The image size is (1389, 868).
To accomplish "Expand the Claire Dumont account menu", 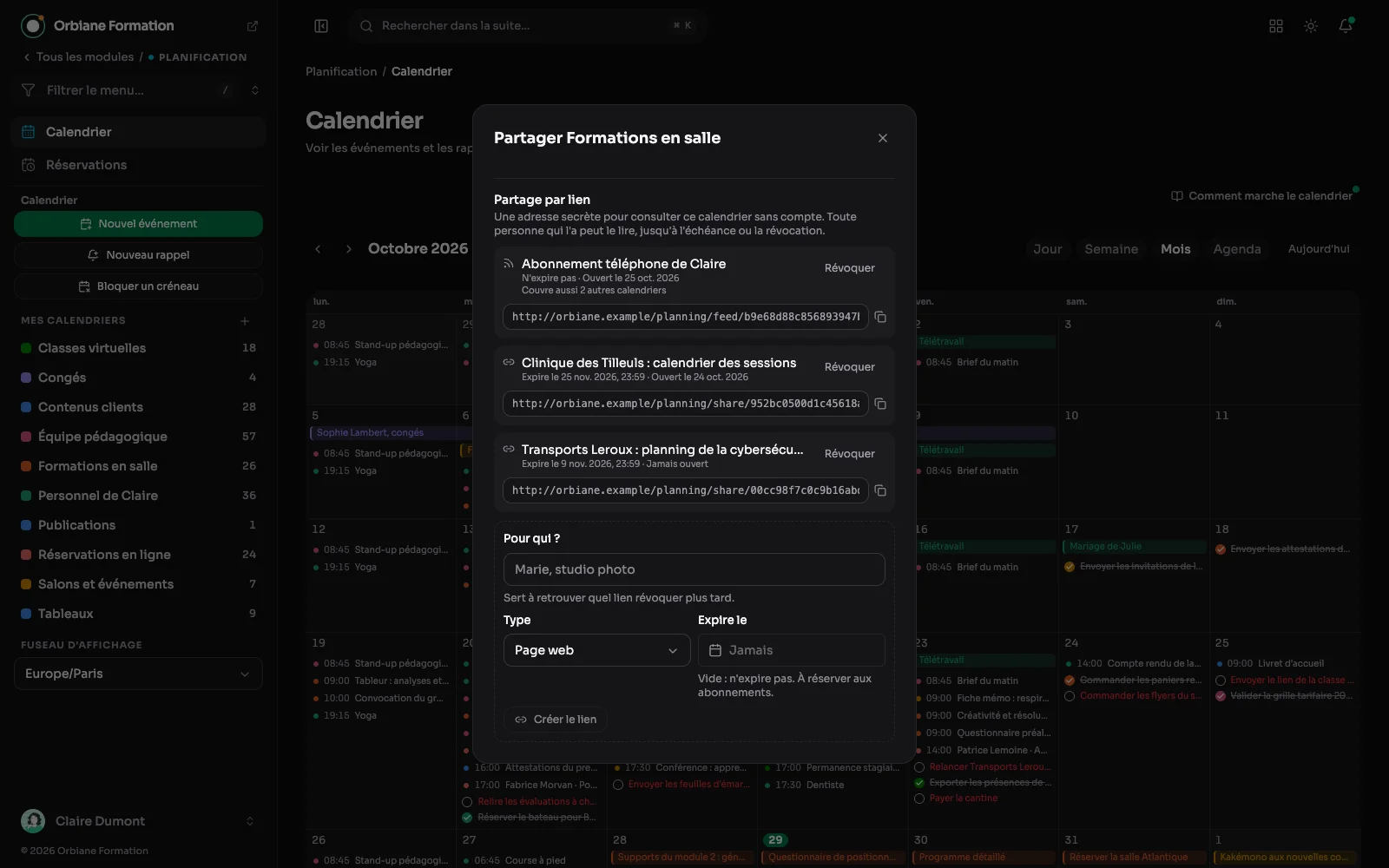I will point(138,821).
